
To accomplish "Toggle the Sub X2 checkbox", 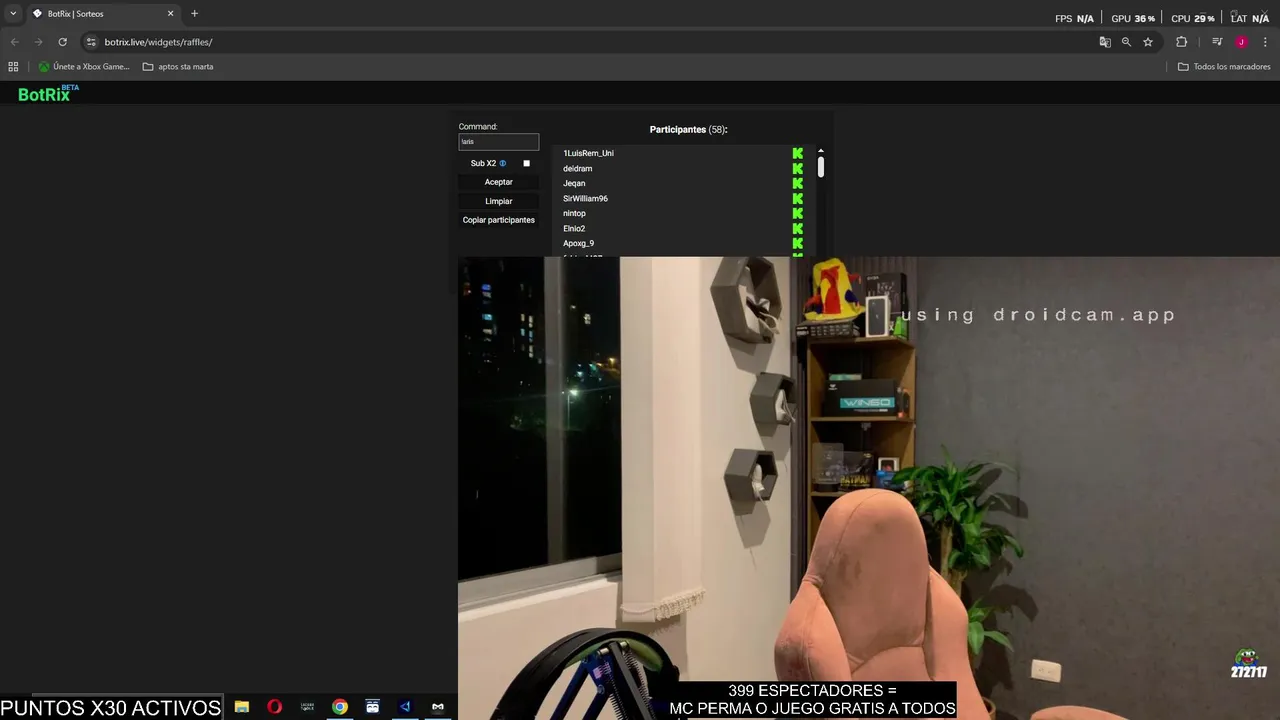I will (526, 163).
